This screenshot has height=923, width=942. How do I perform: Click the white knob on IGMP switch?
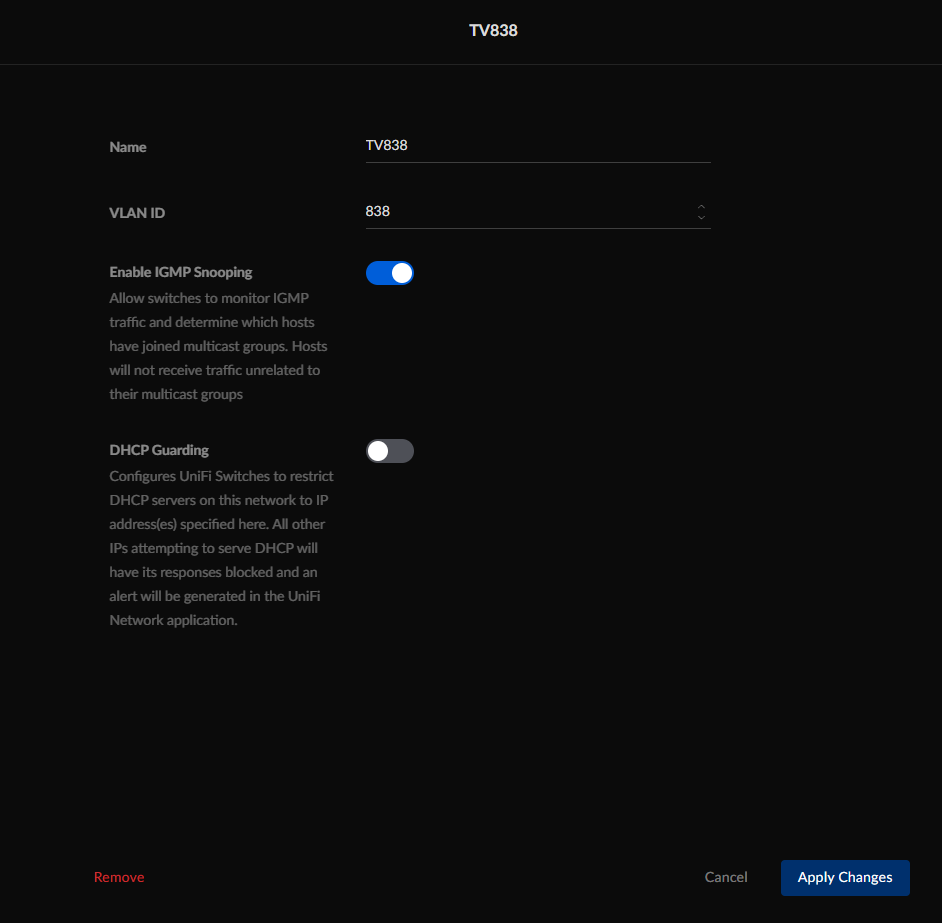click(401, 273)
